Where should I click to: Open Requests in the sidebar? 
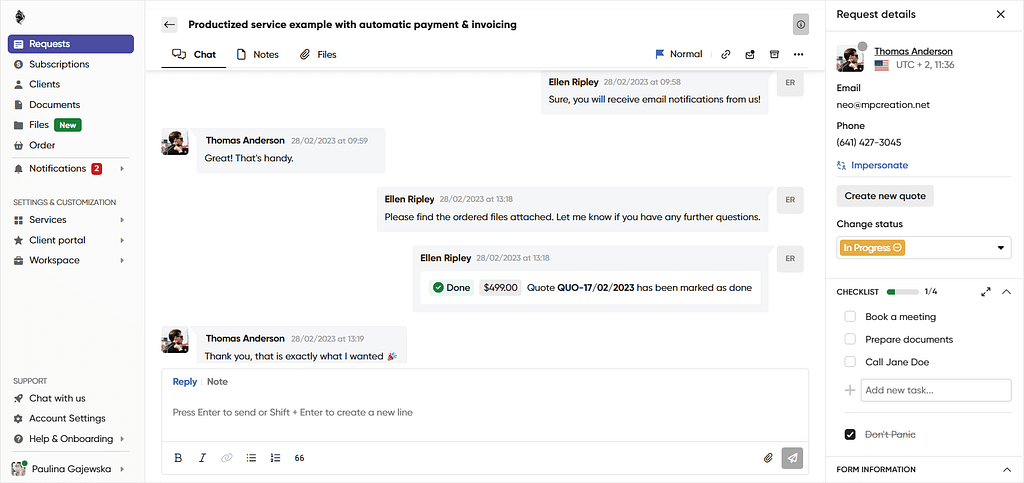71,44
